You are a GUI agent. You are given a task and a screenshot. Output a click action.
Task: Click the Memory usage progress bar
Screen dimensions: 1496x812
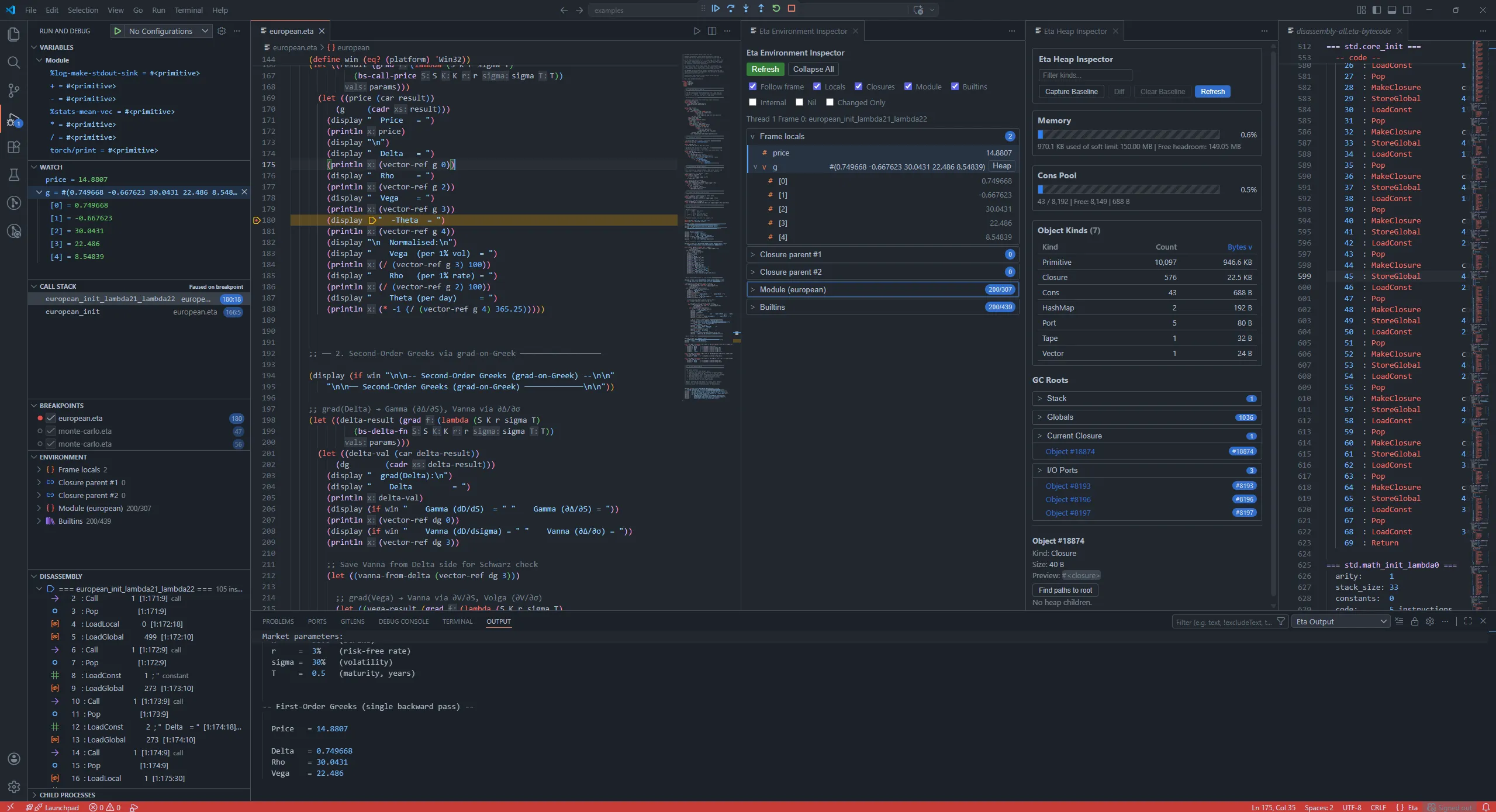click(1128, 135)
